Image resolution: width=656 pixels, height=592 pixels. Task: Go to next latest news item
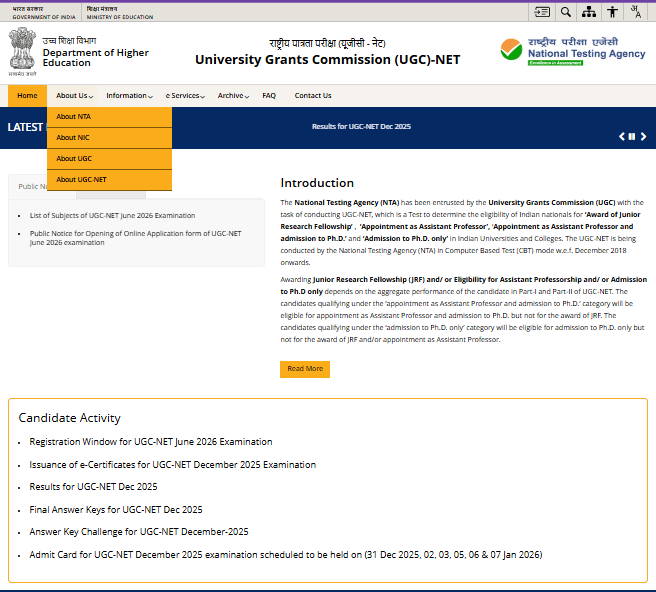point(643,136)
